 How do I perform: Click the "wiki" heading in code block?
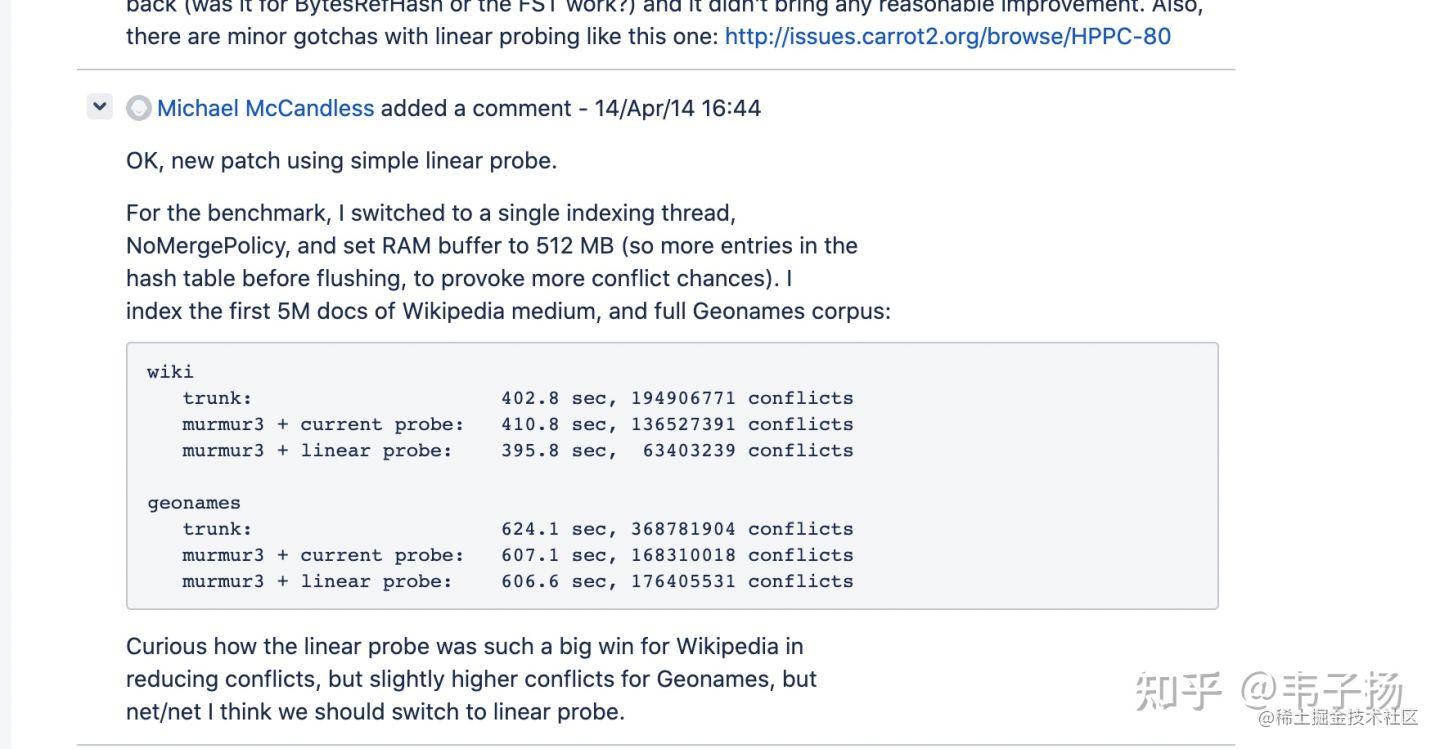[170, 372]
